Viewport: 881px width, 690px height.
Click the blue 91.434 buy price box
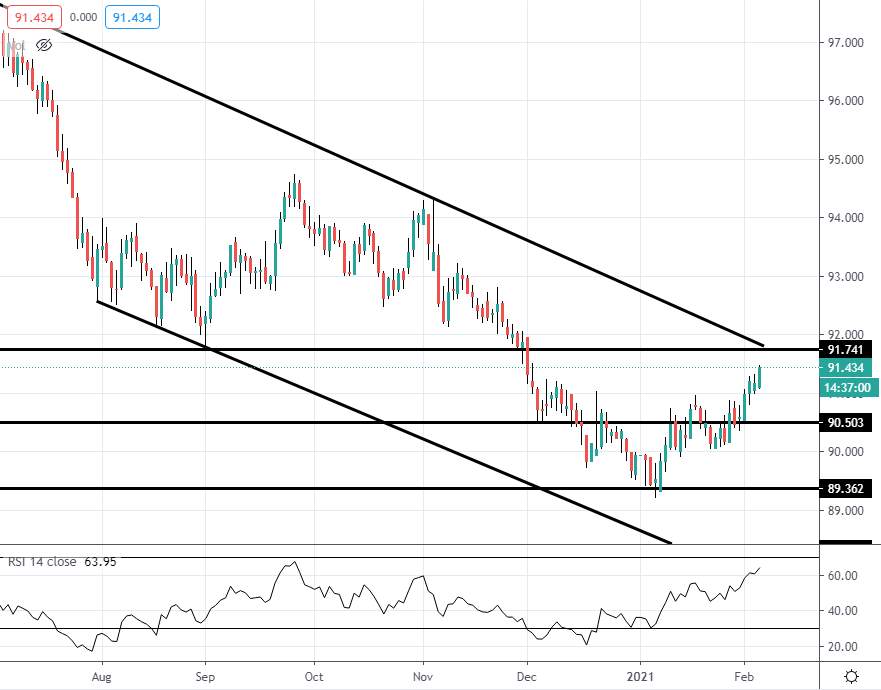point(132,17)
